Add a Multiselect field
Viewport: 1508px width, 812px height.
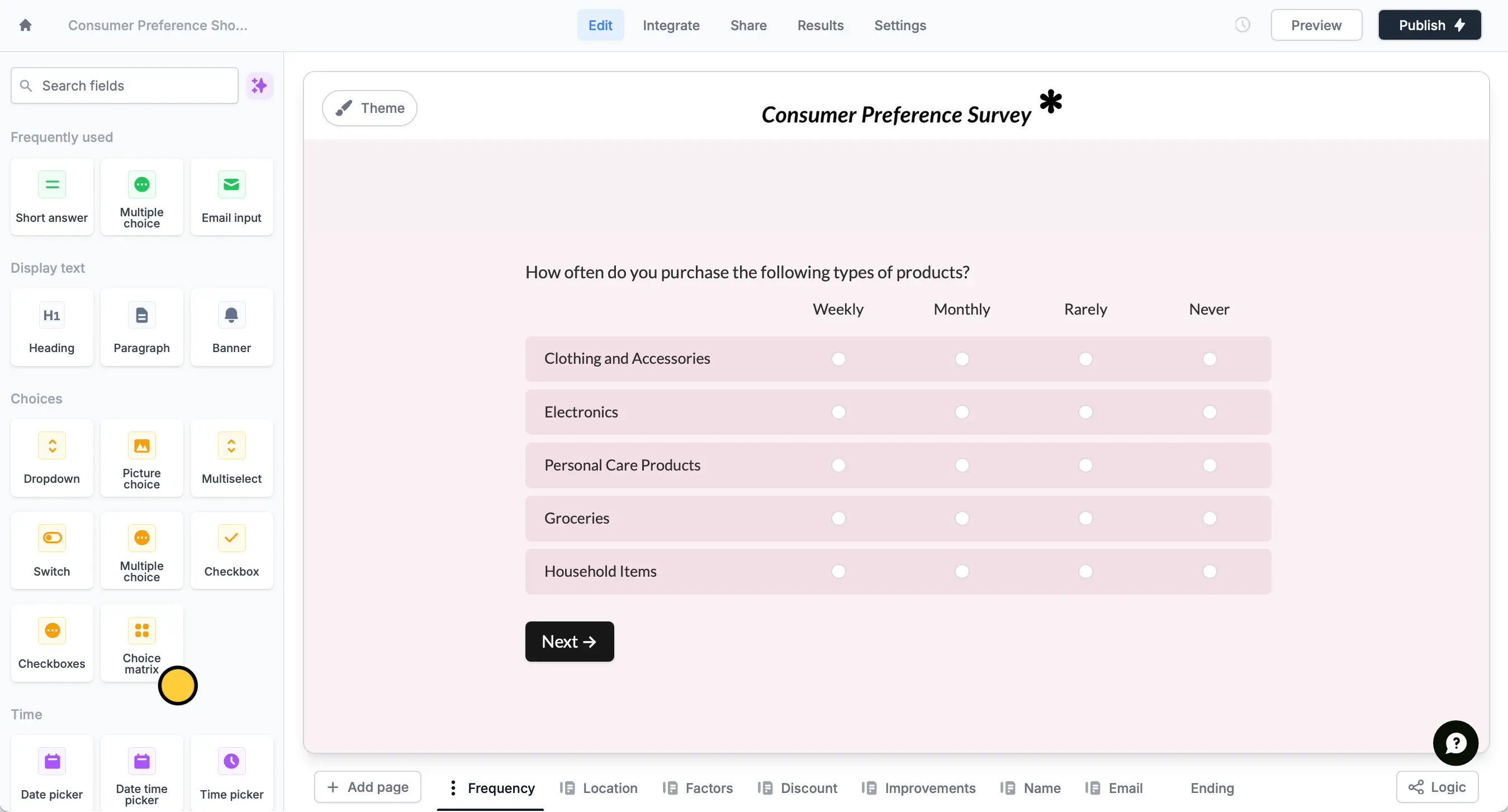point(232,458)
